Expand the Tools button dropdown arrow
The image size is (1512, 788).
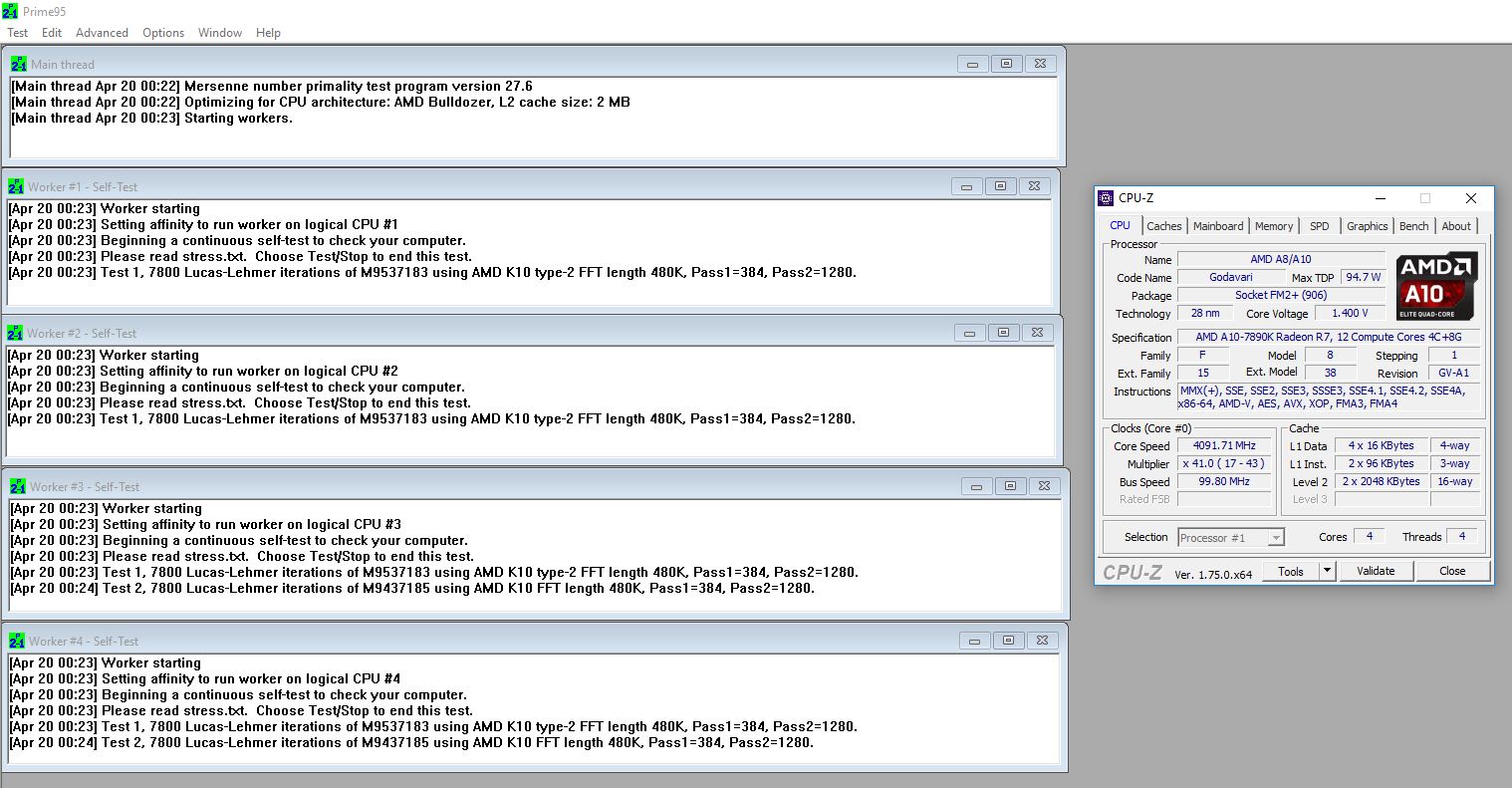[x=1327, y=571]
